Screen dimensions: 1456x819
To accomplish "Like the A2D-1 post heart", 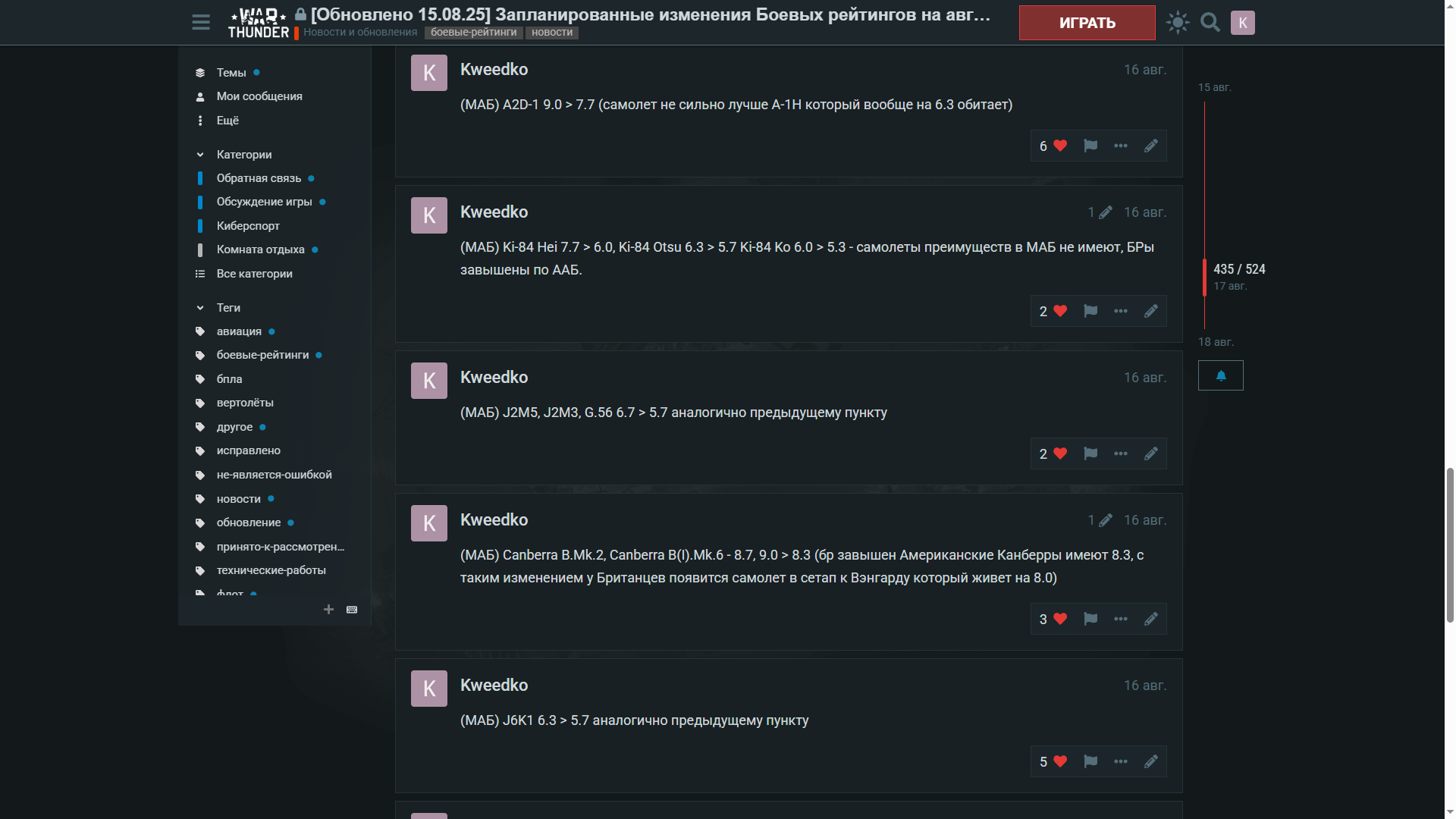I will tap(1053, 146).
